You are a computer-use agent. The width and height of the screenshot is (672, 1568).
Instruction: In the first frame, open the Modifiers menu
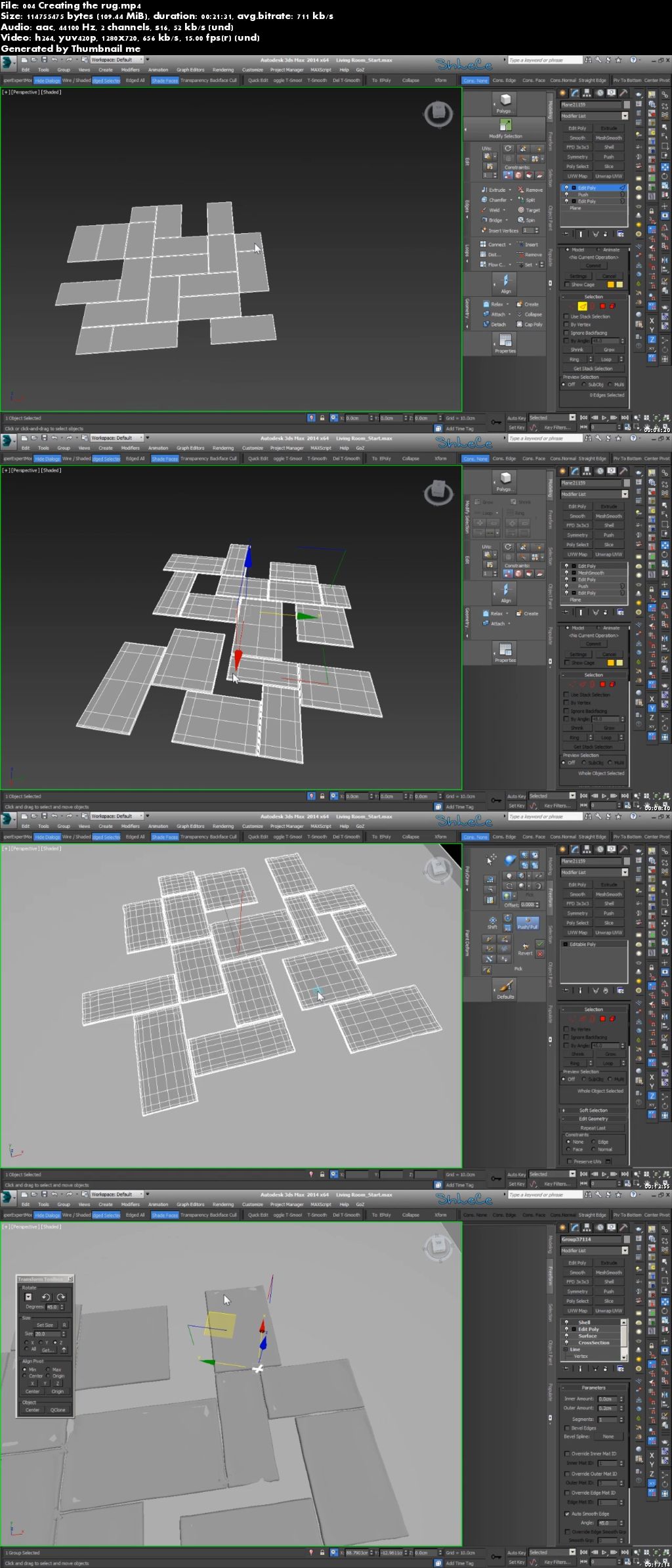130,70
